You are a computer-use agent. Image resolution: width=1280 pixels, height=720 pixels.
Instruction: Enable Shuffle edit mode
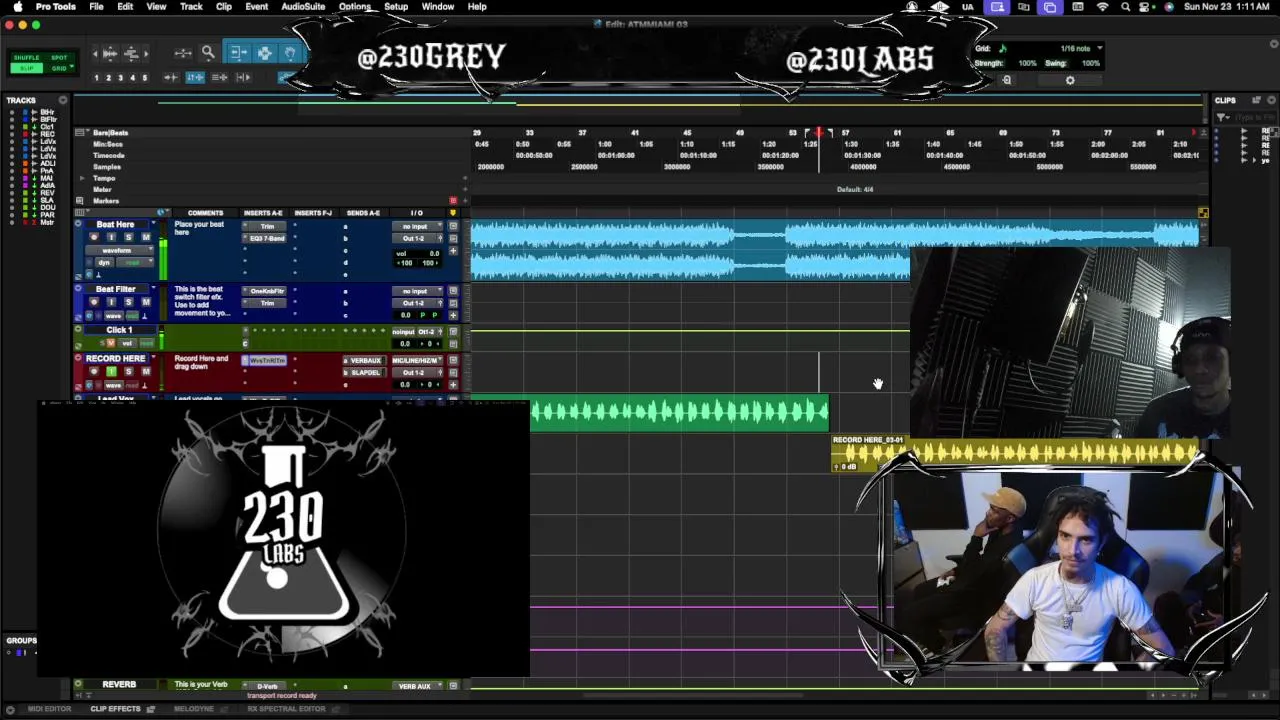pos(27,57)
